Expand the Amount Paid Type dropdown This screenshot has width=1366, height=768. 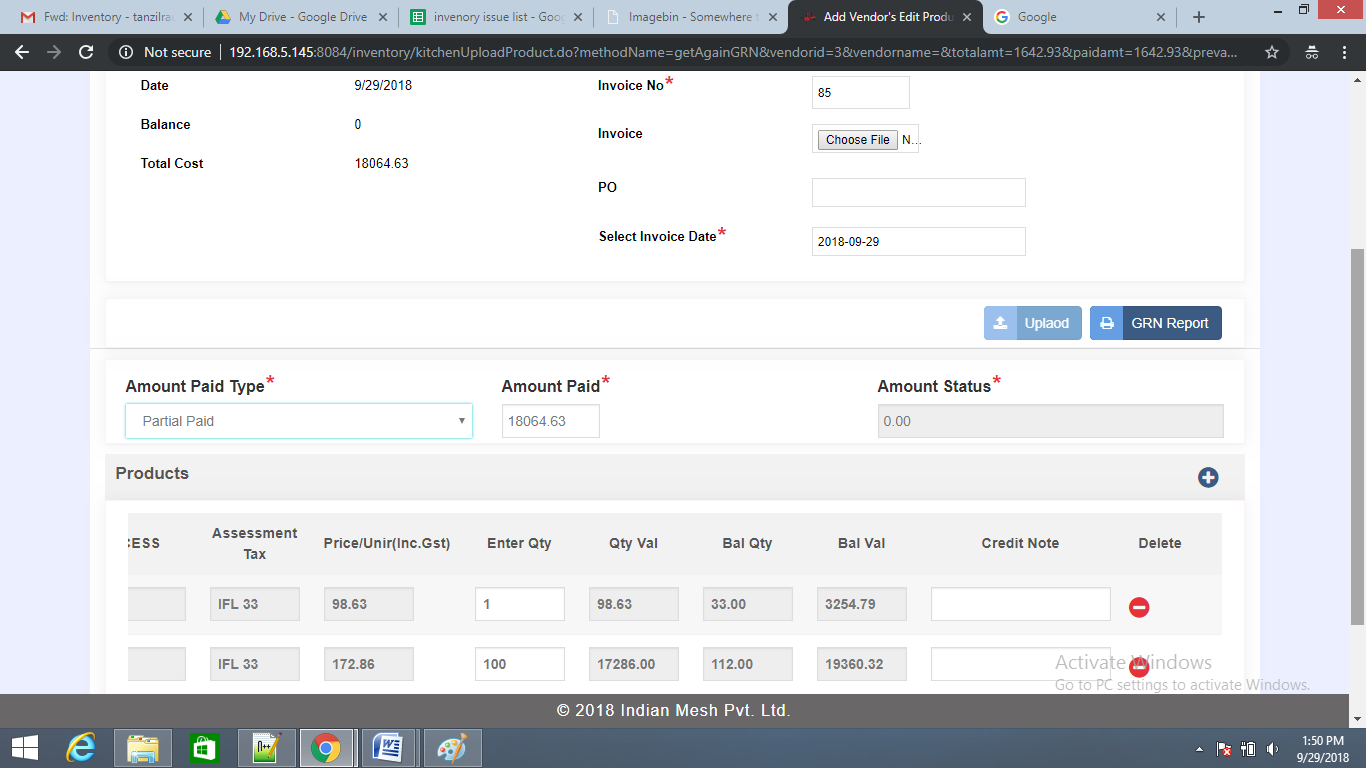[299, 421]
